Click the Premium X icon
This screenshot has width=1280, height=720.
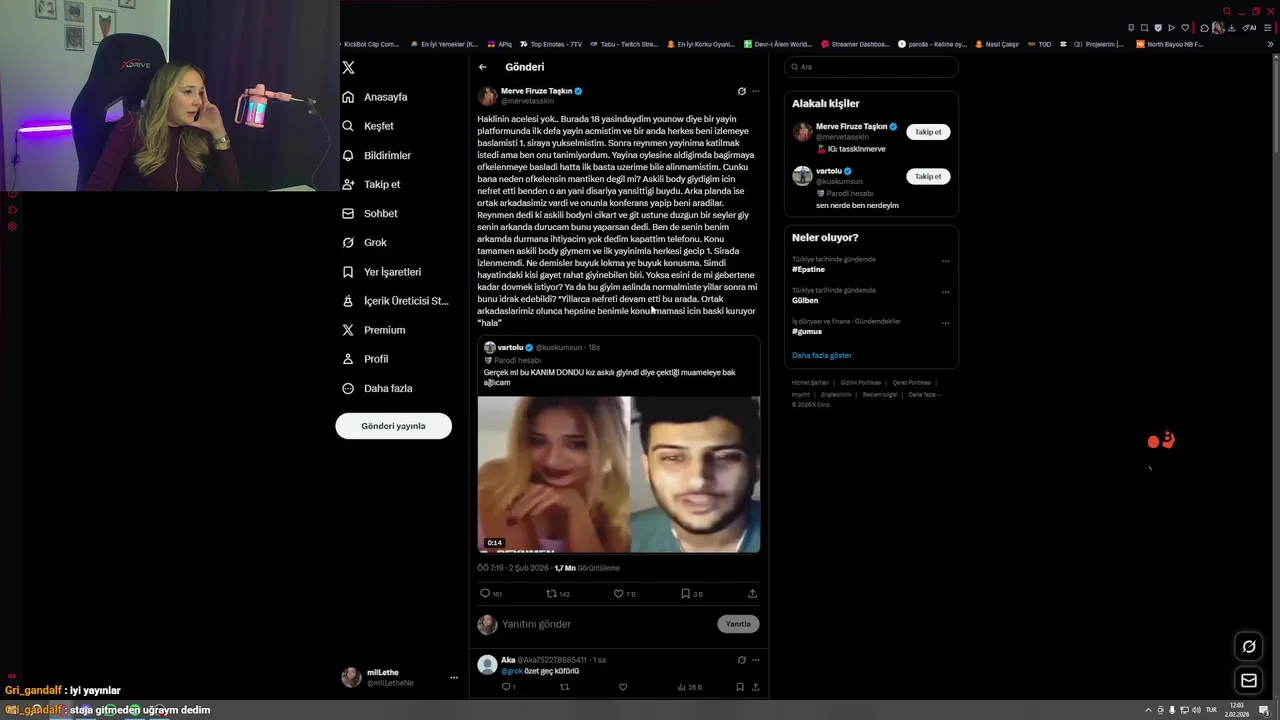(348, 330)
